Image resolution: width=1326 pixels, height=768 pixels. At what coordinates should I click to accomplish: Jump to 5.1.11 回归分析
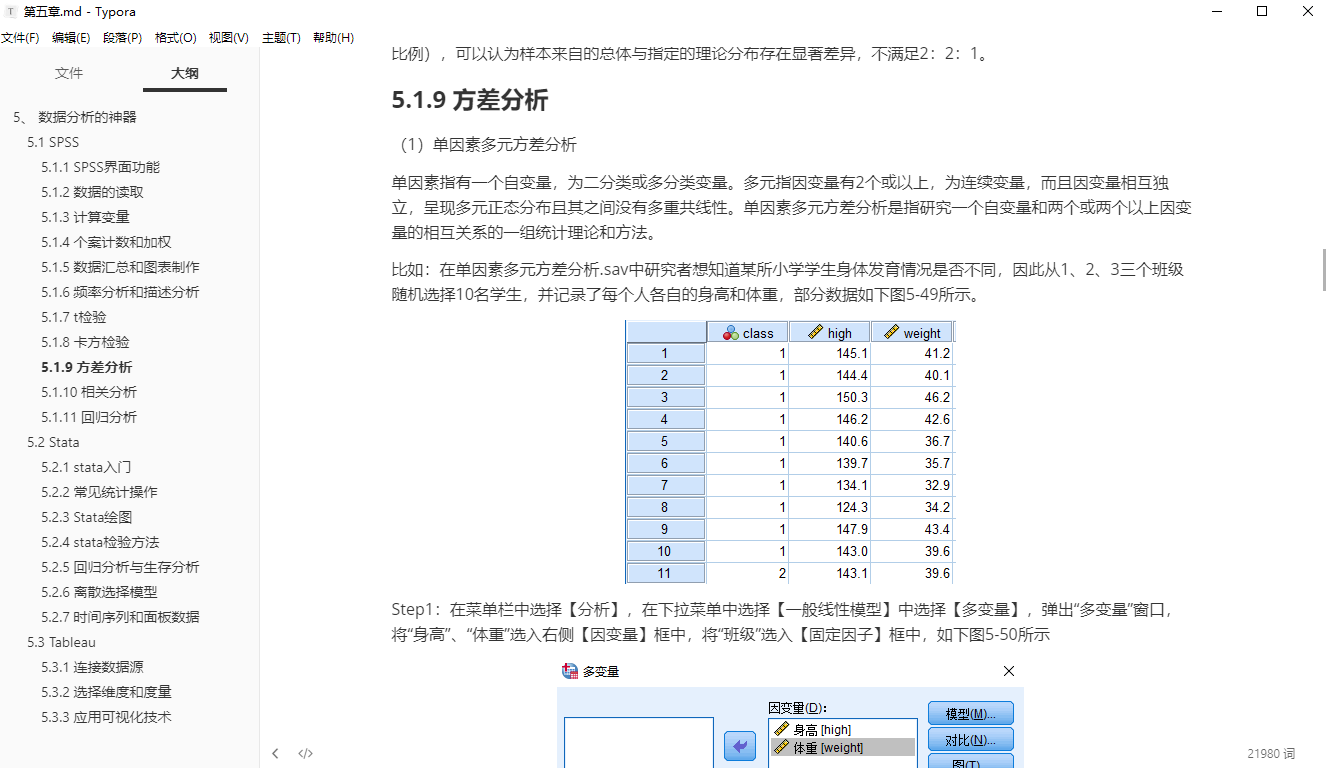(x=90, y=417)
